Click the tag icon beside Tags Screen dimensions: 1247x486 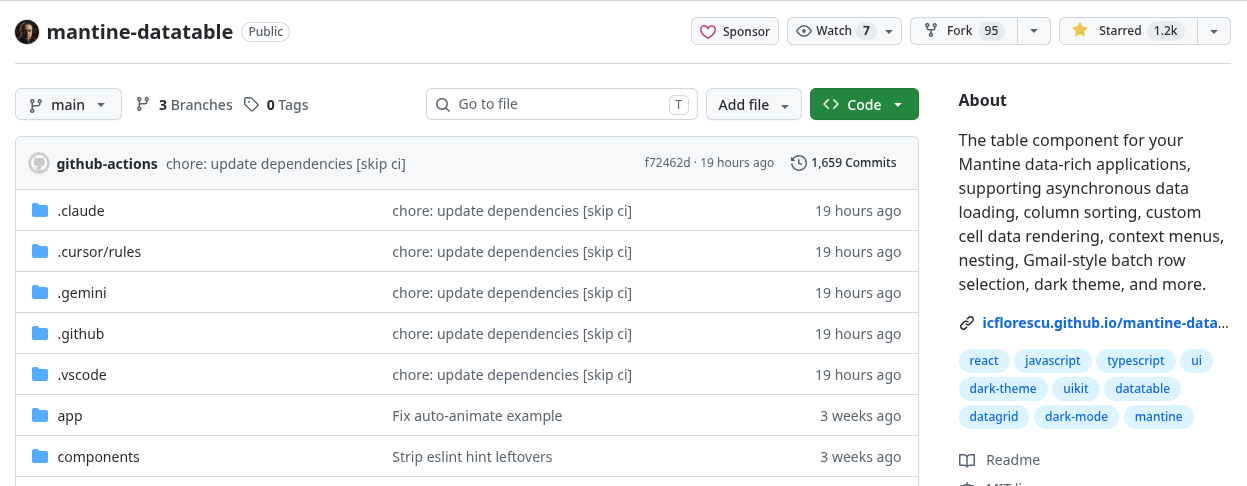(x=251, y=104)
